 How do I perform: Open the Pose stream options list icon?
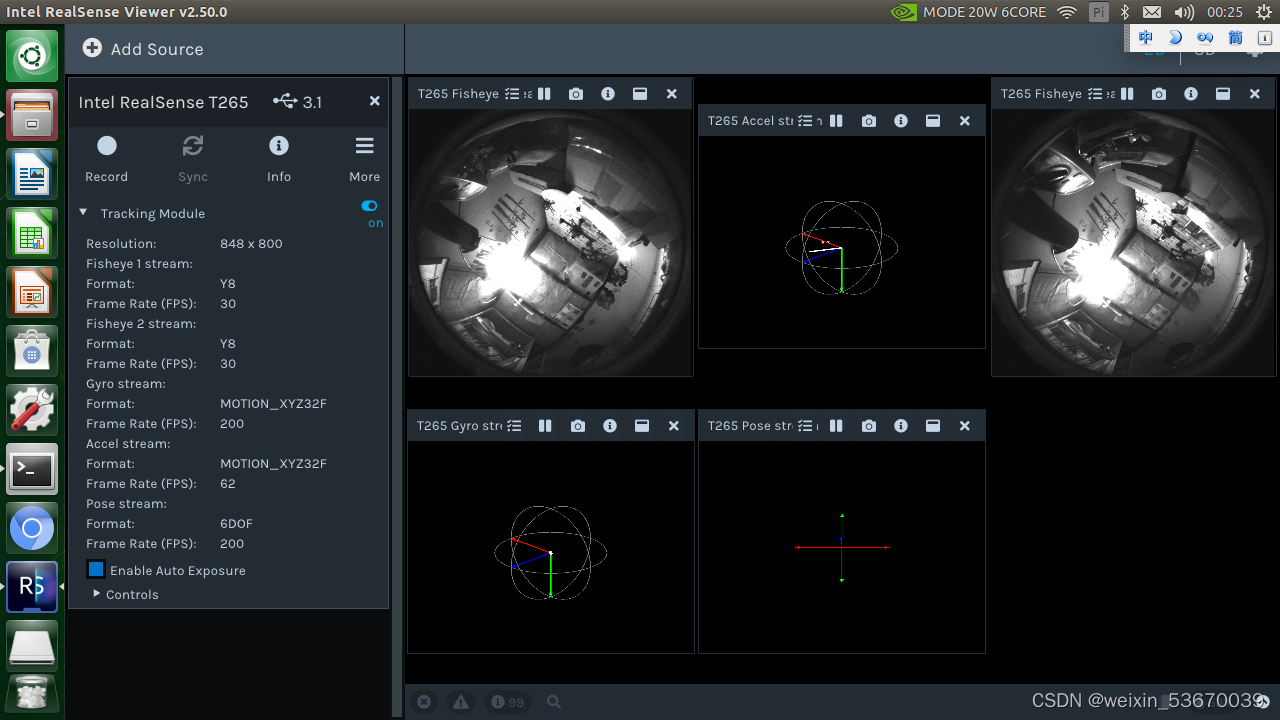805,425
